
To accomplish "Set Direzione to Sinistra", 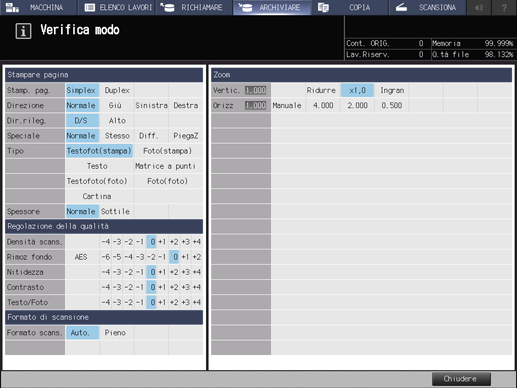I will (151, 105).
